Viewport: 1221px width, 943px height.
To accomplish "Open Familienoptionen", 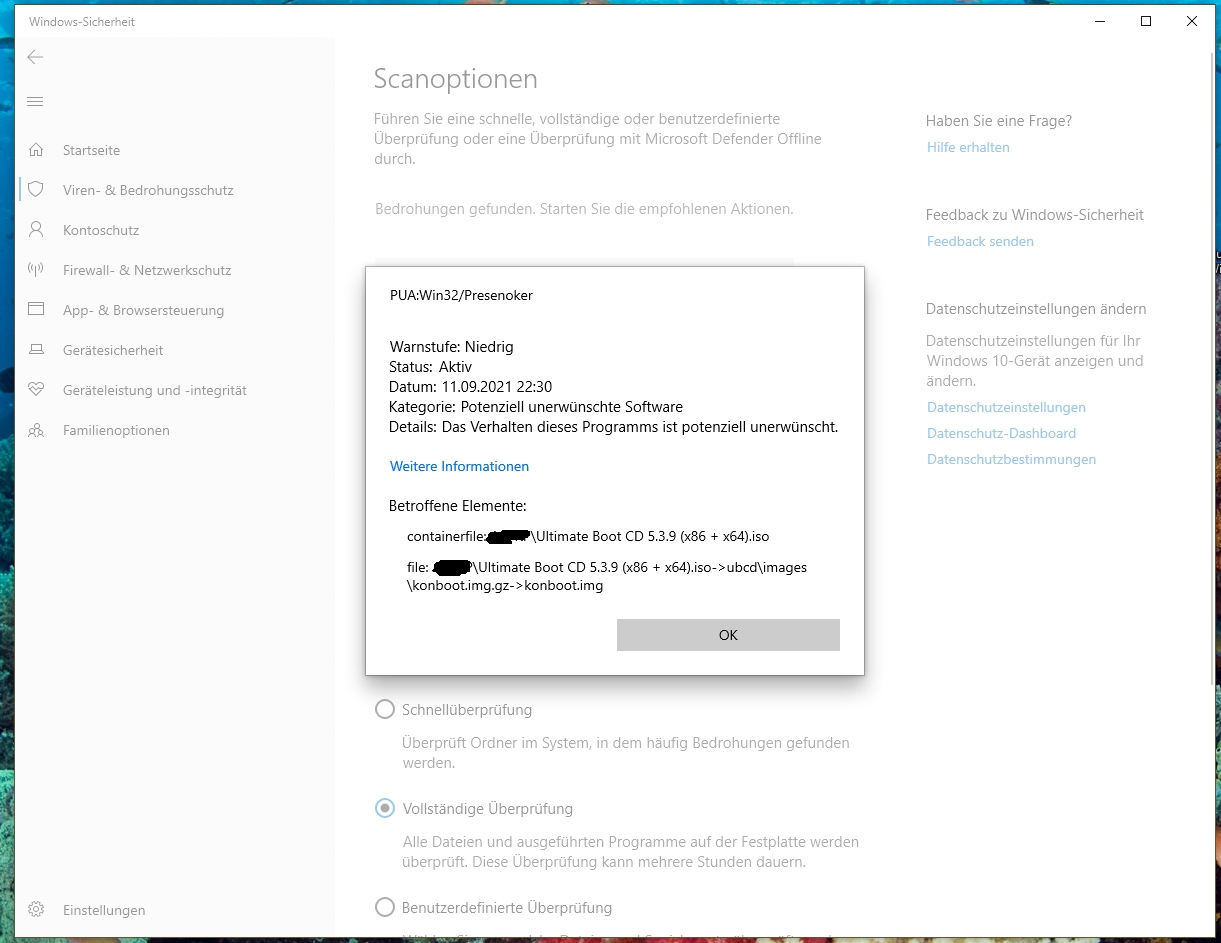I will tap(116, 430).
